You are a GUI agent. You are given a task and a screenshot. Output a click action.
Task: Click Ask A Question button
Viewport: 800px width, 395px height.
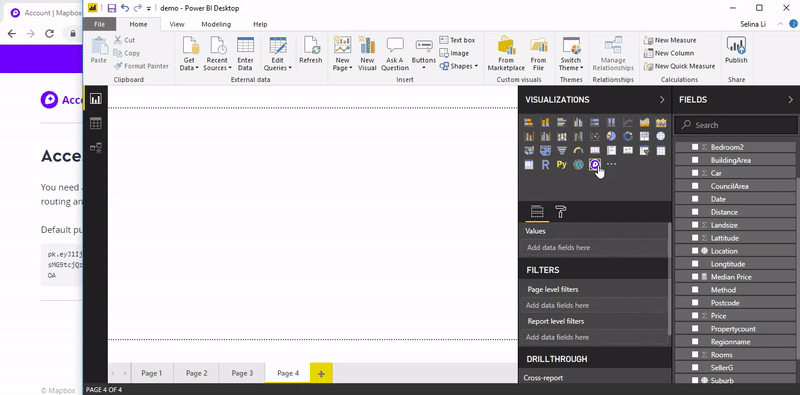[x=395, y=54]
